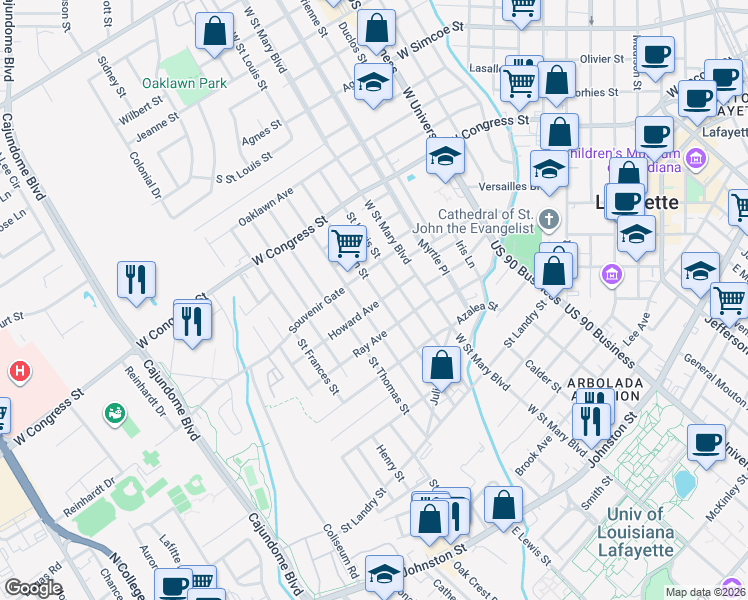Open the green duck park marker near Reinhardt Dr
Viewport: 748px width, 600px height.
(x=115, y=414)
